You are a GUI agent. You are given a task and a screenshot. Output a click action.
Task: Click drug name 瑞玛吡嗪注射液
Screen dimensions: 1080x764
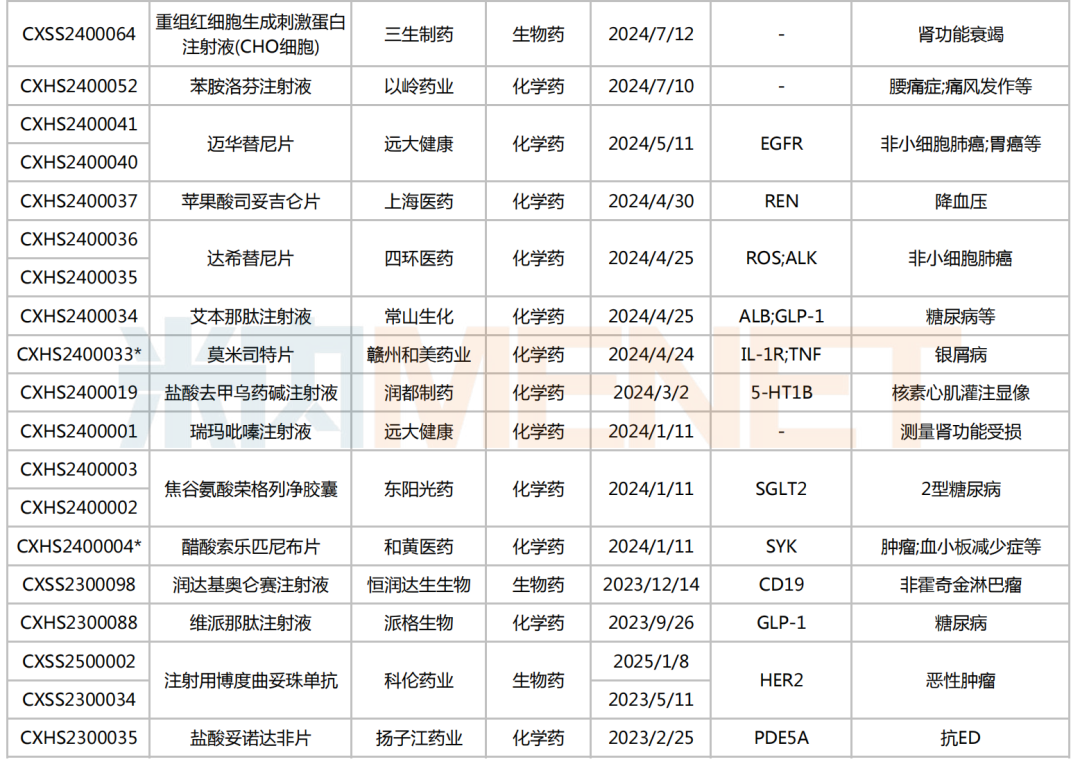pyautogui.click(x=250, y=431)
